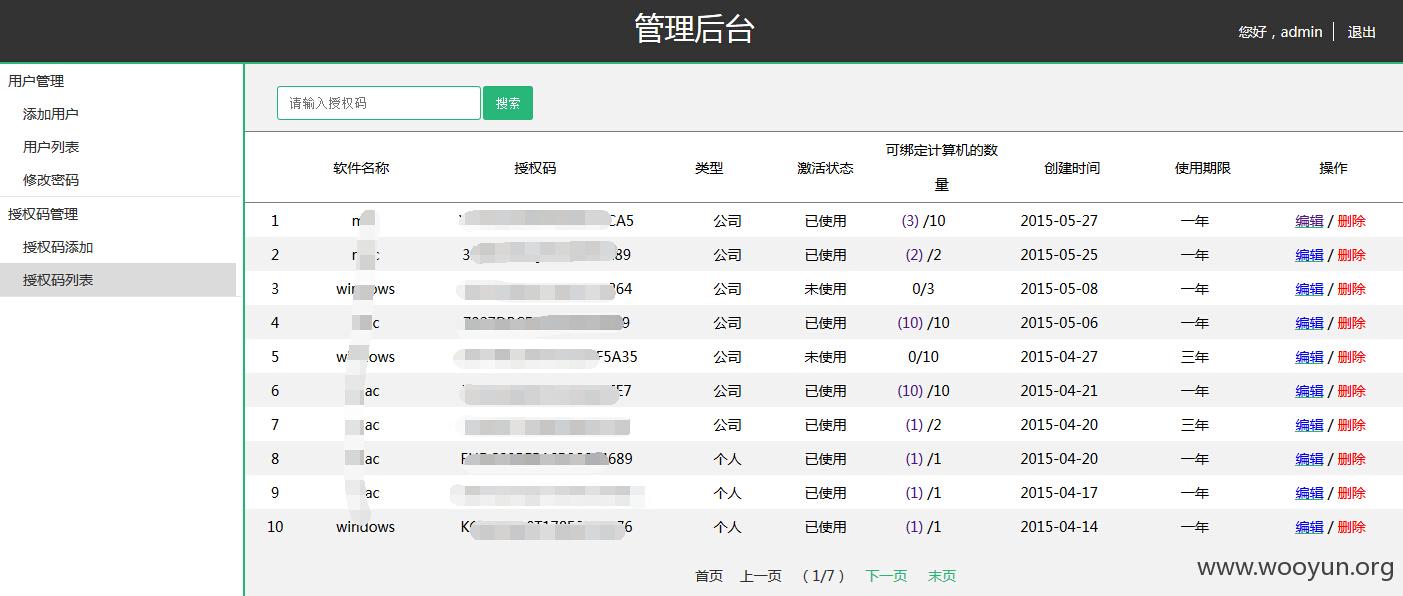Viewport: 1403px width, 596px height.
Task: Click the 激活状态 column header
Action: point(825,168)
